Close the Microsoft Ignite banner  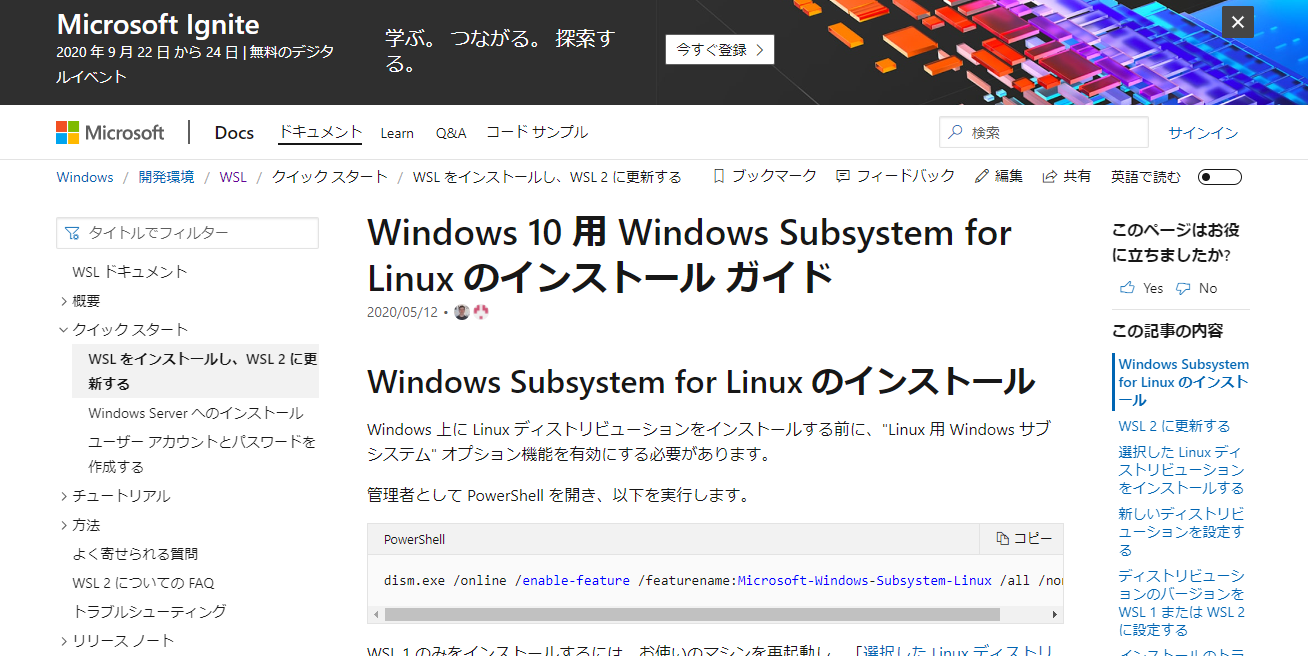coord(1238,22)
